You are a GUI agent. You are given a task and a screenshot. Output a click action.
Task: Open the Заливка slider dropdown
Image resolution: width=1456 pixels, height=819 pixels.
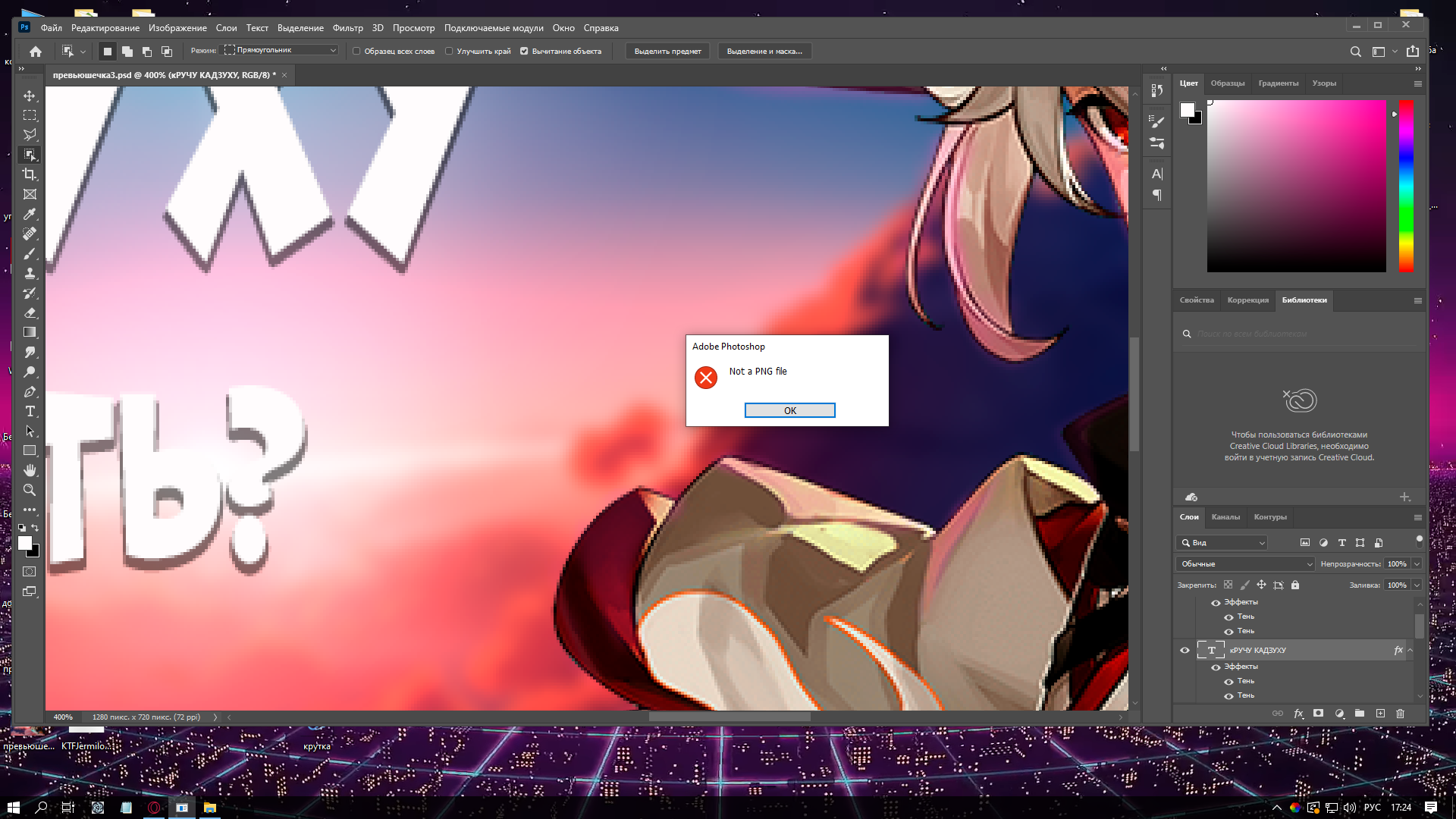[x=1417, y=585]
